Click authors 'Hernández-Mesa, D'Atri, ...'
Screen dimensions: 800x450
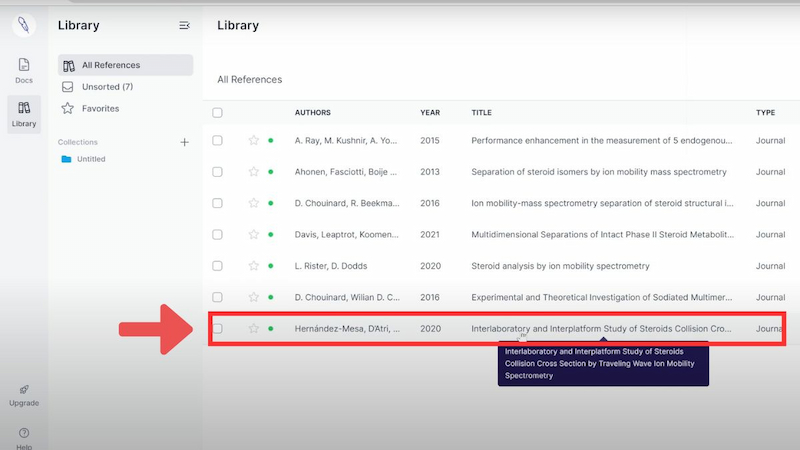[347, 329]
